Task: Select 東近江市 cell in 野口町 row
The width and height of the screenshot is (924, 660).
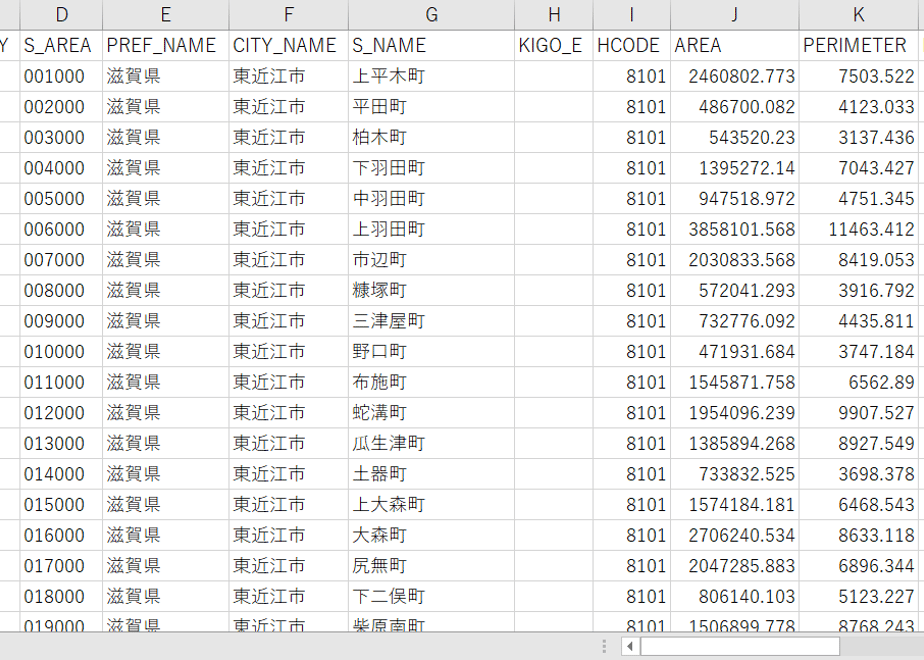Action: (x=289, y=352)
